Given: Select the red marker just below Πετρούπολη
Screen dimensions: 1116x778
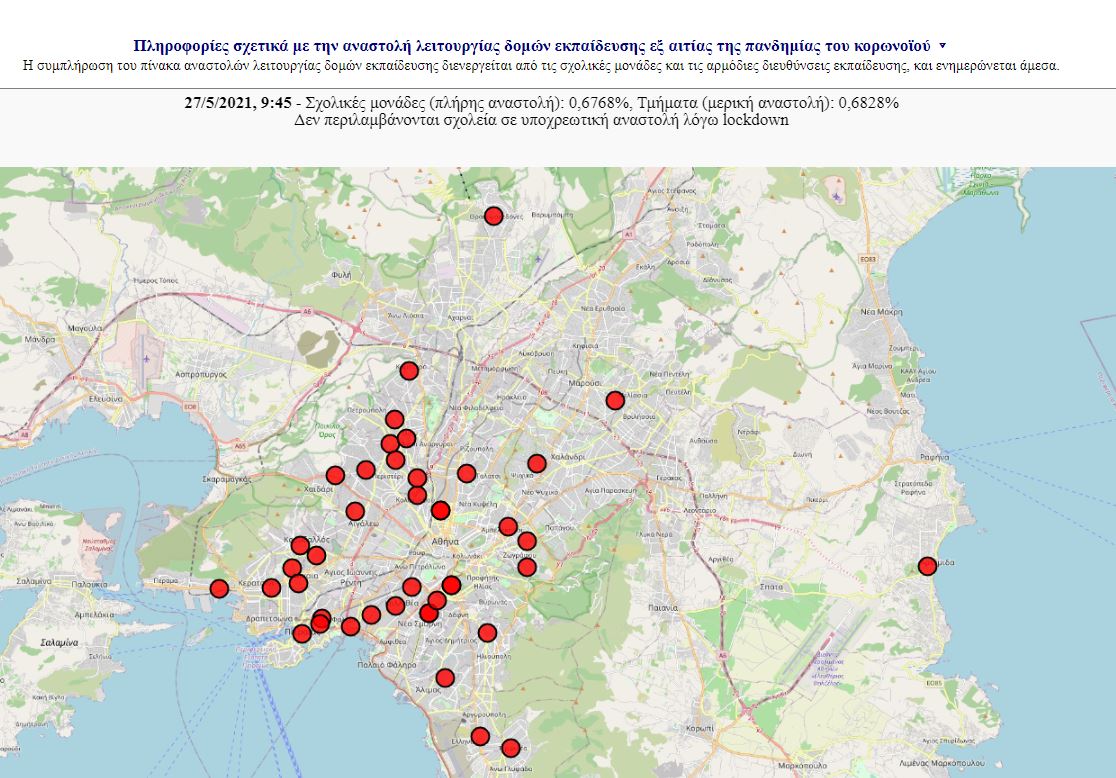Looking at the screenshot, I should point(395,419).
